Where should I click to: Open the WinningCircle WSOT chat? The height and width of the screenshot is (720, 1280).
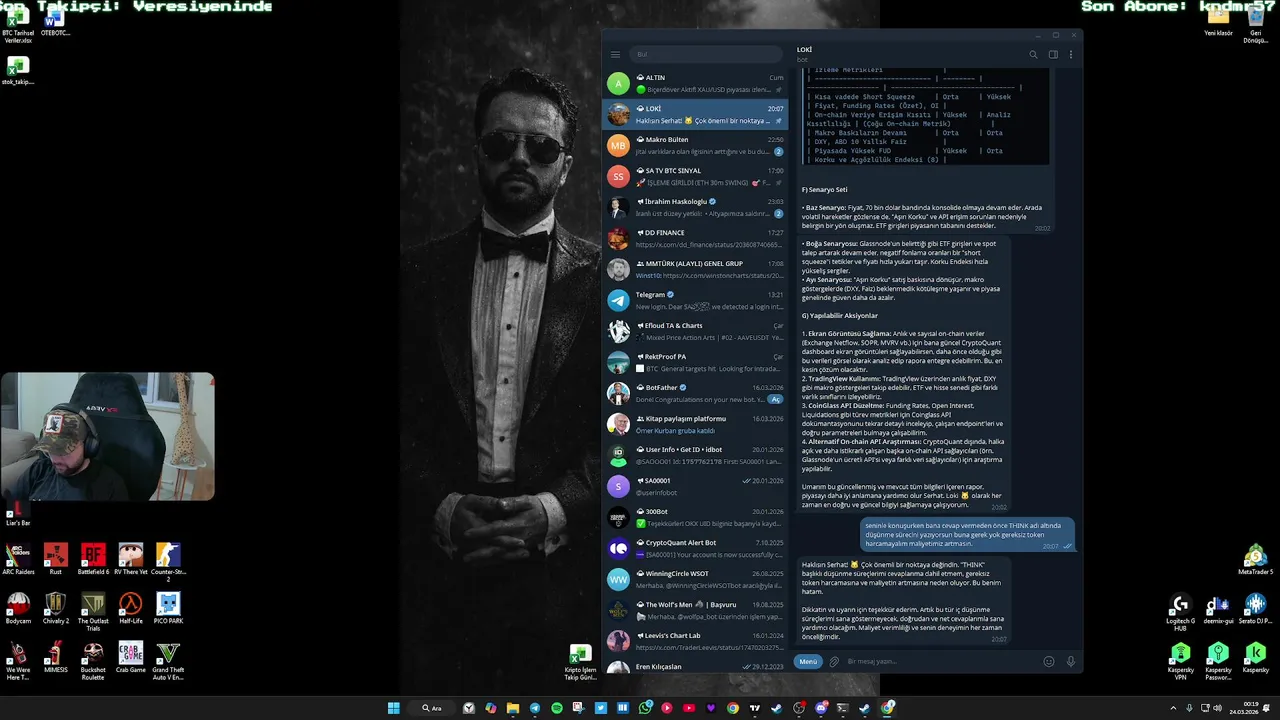[x=695, y=579]
